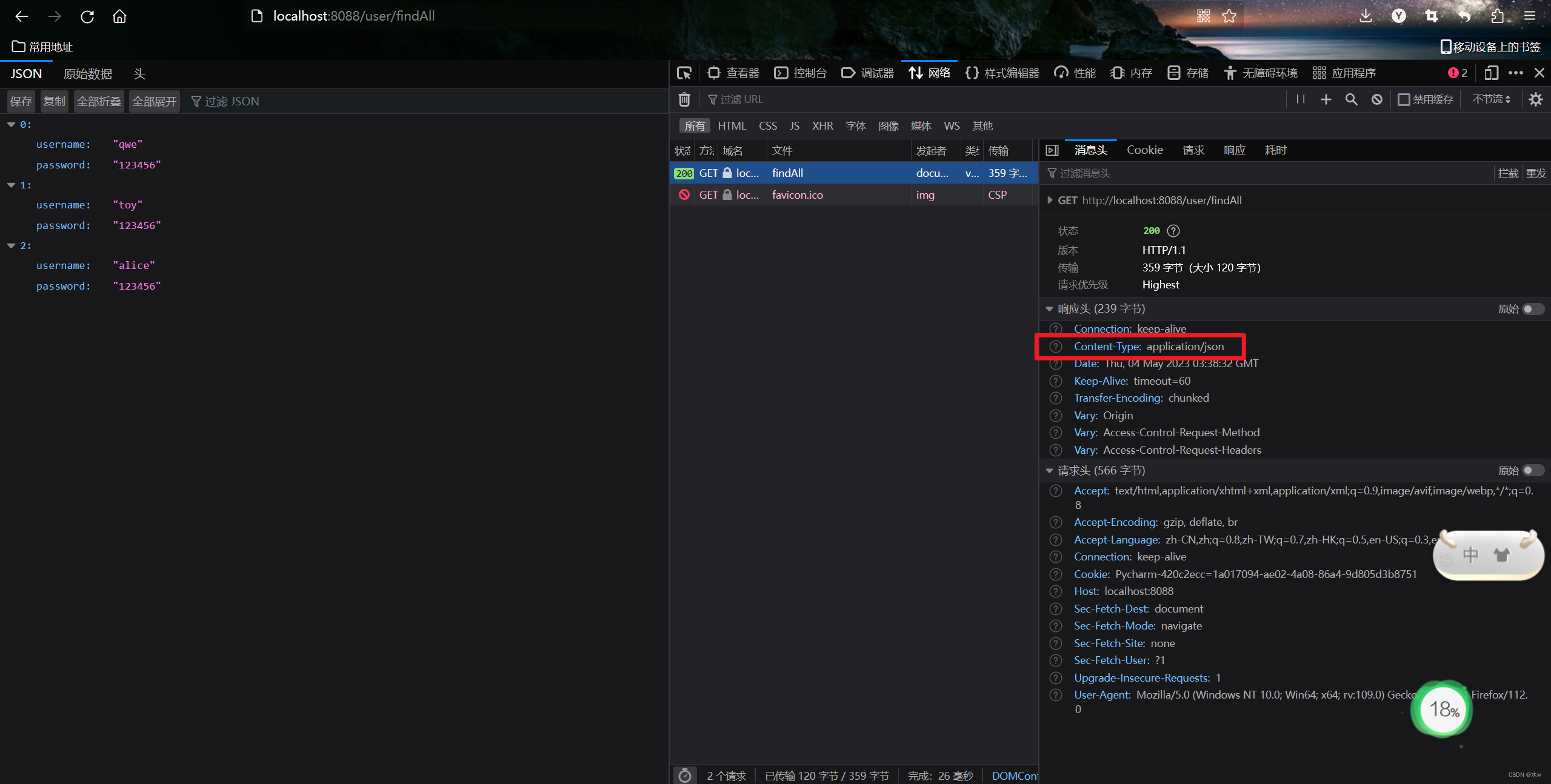
Task: Expand the GET request URL summary
Action: pos(1050,201)
